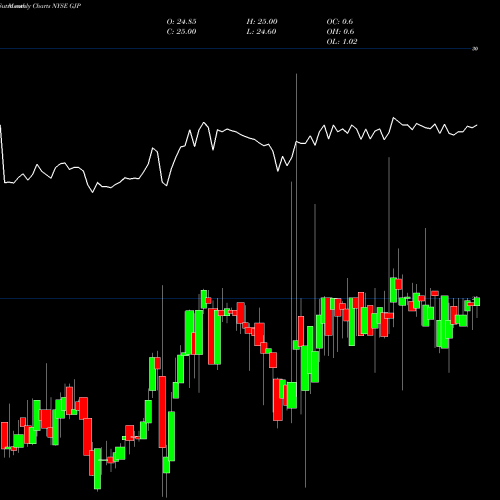Select the high price value H: 25.00
This screenshot has width=500, height=500.
pos(262,22)
